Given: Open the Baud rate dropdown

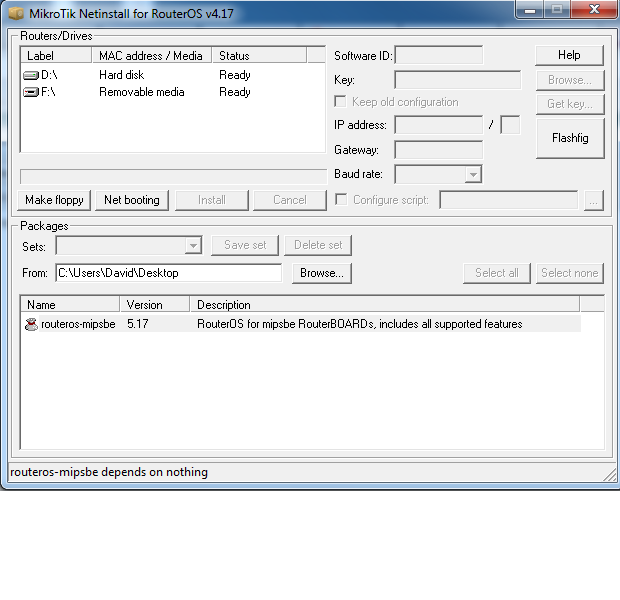Looking at the screenshot, I should click(x=473, y=174).
